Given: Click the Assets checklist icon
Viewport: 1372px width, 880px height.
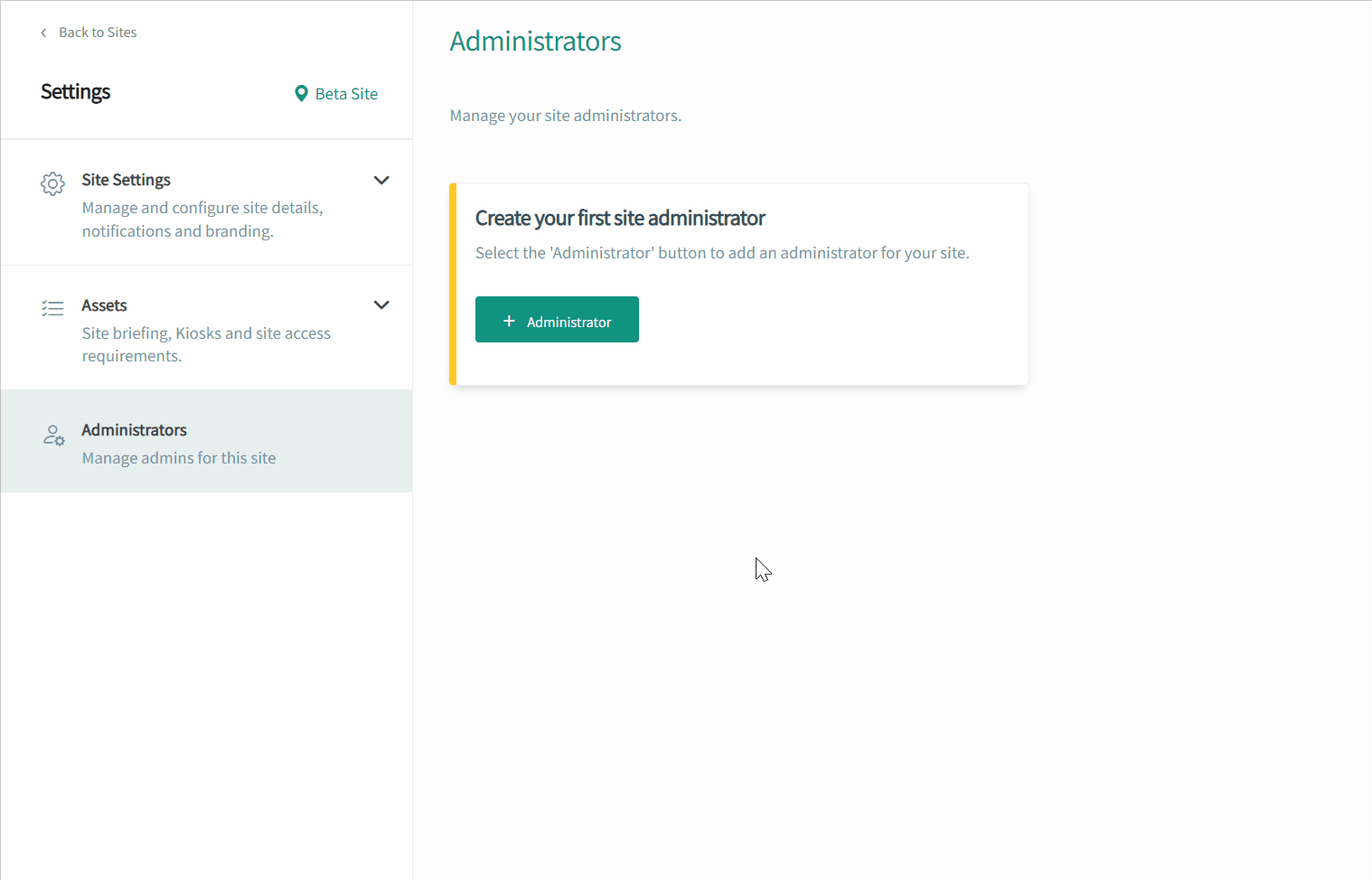Looking at the screenshot, I should pyautogui.click(x=53, y=308).
